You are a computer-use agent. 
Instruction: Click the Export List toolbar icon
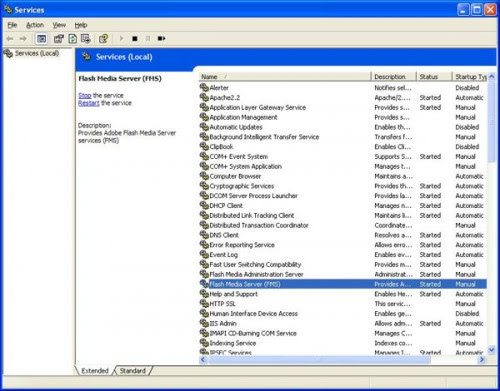pos(86,39)
